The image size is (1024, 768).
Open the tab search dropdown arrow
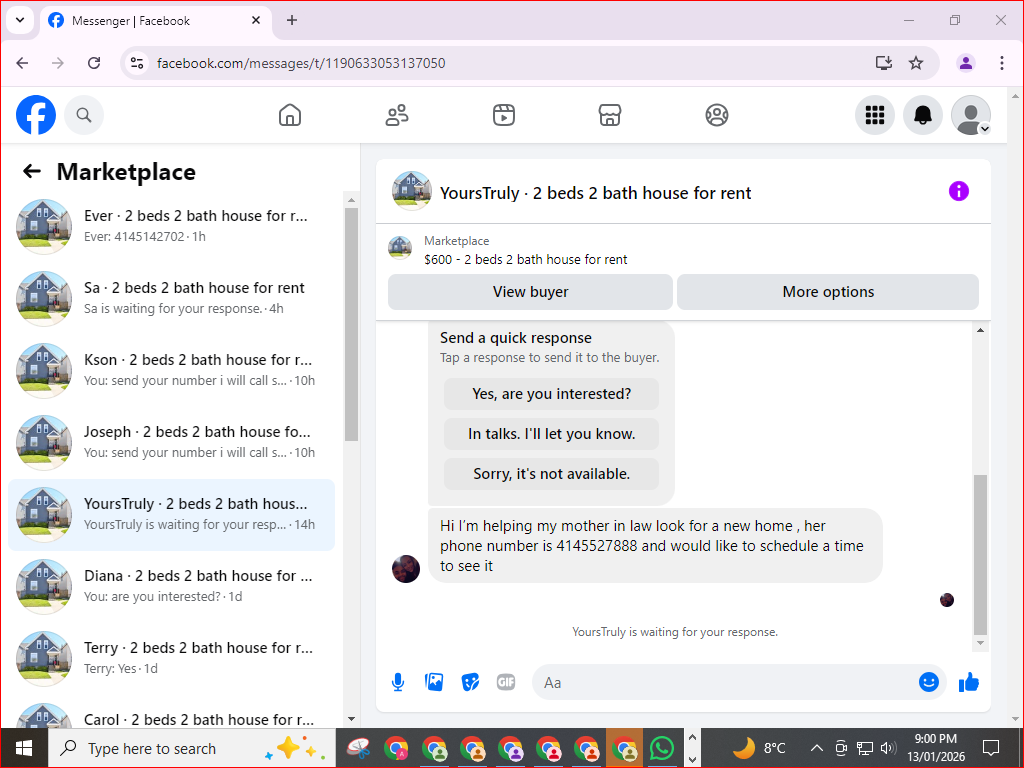tap(20, 20)
